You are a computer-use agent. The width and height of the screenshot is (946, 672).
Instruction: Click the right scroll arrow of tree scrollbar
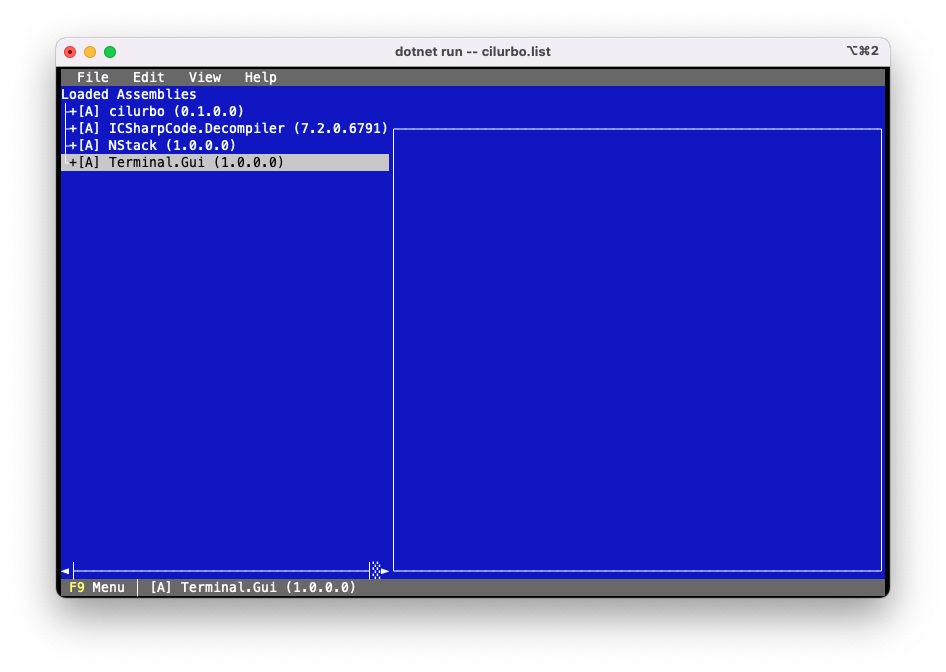(x=385, y=571)
